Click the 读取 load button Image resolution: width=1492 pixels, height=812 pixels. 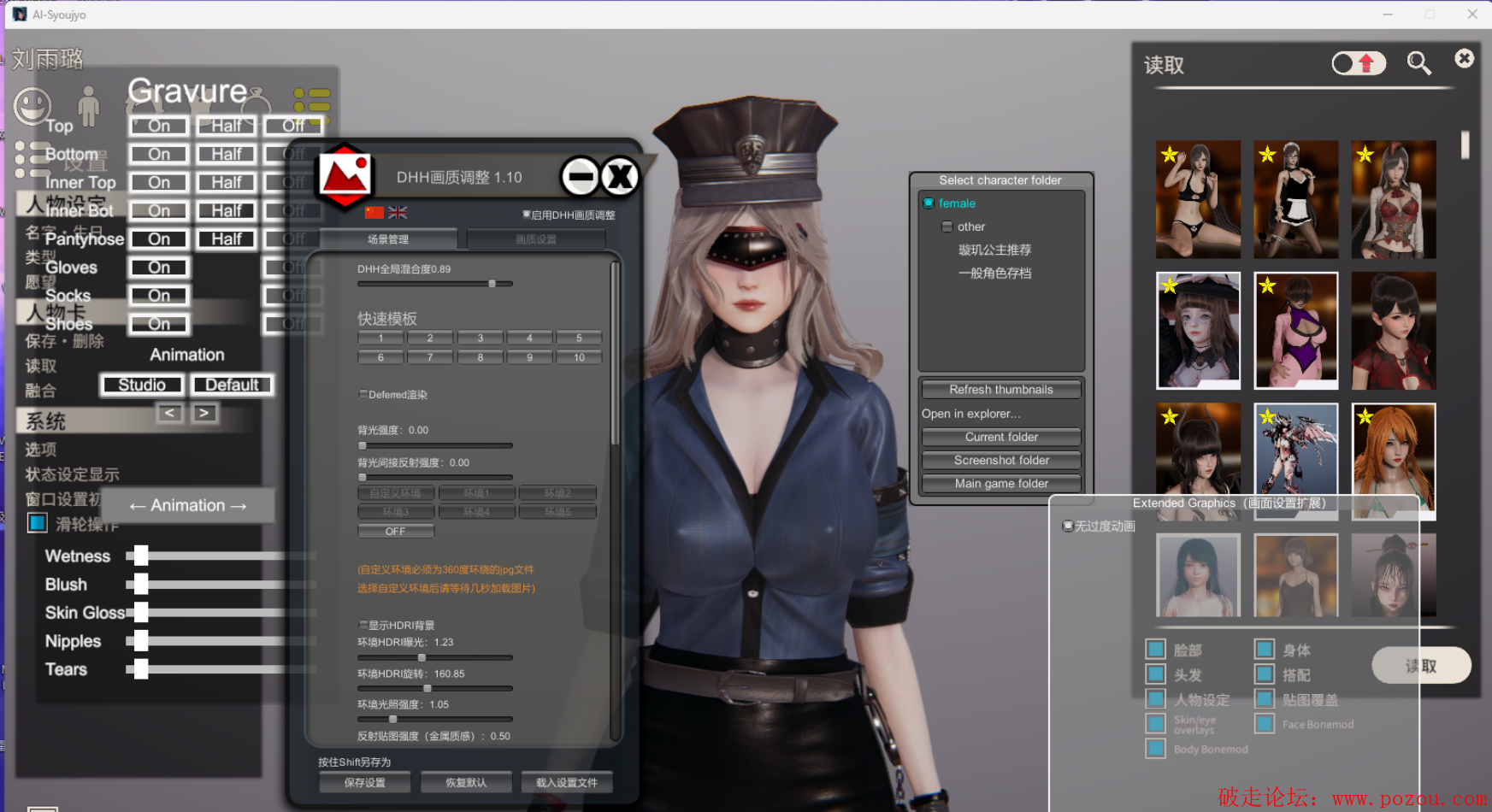pyautogui.click(x=1421, y=665)
